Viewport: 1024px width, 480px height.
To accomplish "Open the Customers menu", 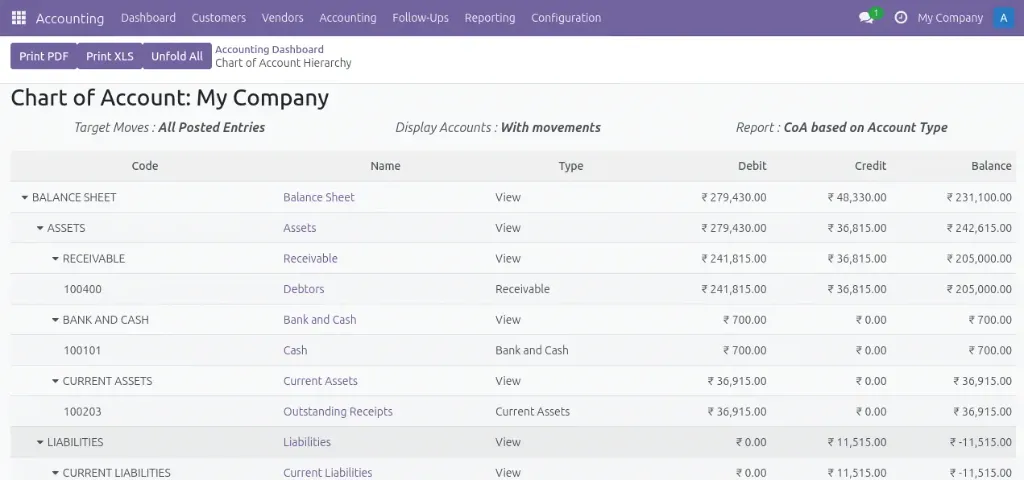I will pyautogui.click(x=219, y=18).
